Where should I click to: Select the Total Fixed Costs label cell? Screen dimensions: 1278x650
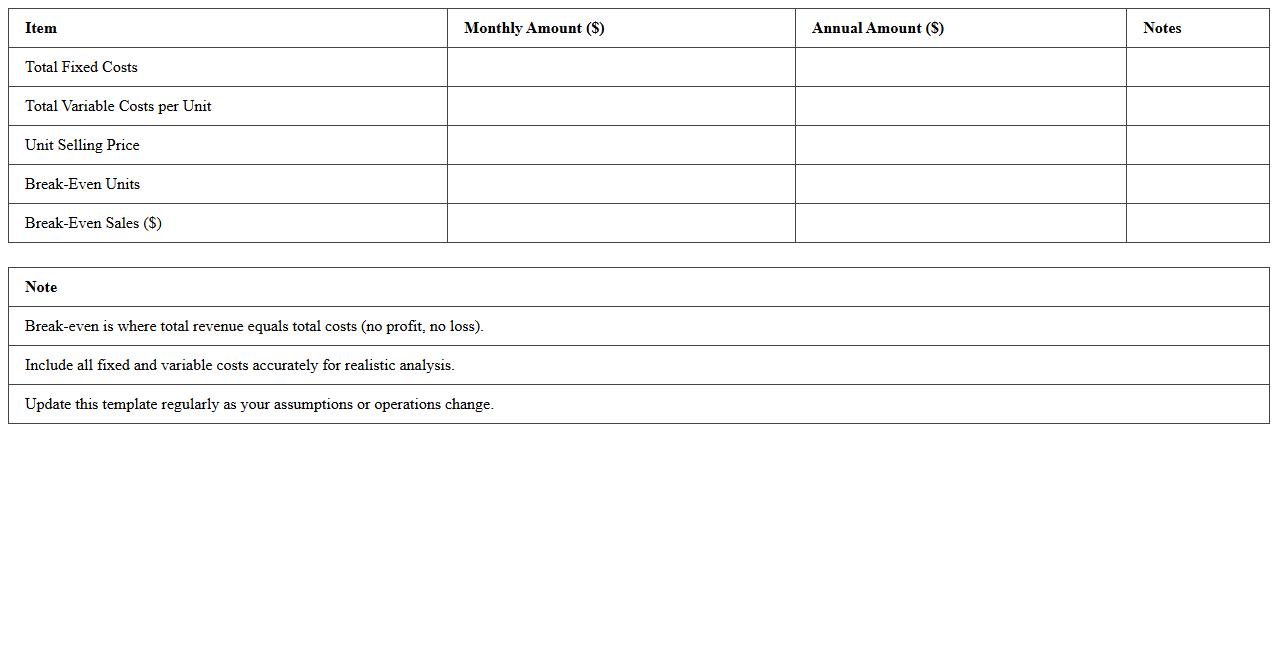click(x=81, y=67)
